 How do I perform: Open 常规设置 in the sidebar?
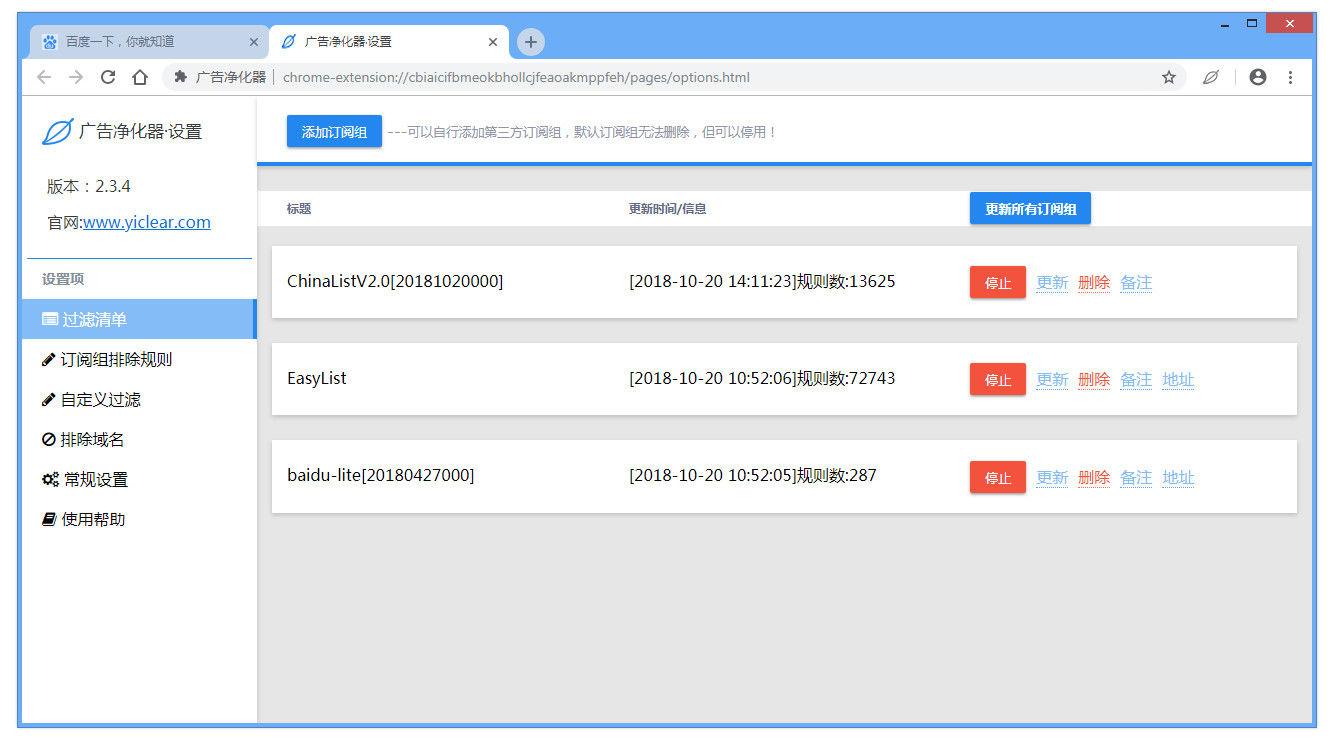(x=95, y=480)
